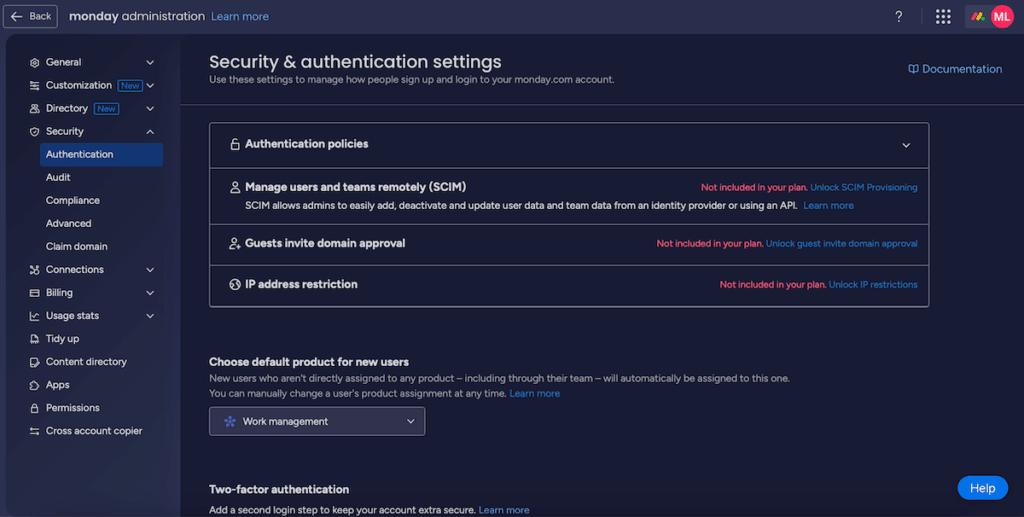1024x517 pixels.
Task: Open Apps section in sidebar
Action: [x=57, y=385]
